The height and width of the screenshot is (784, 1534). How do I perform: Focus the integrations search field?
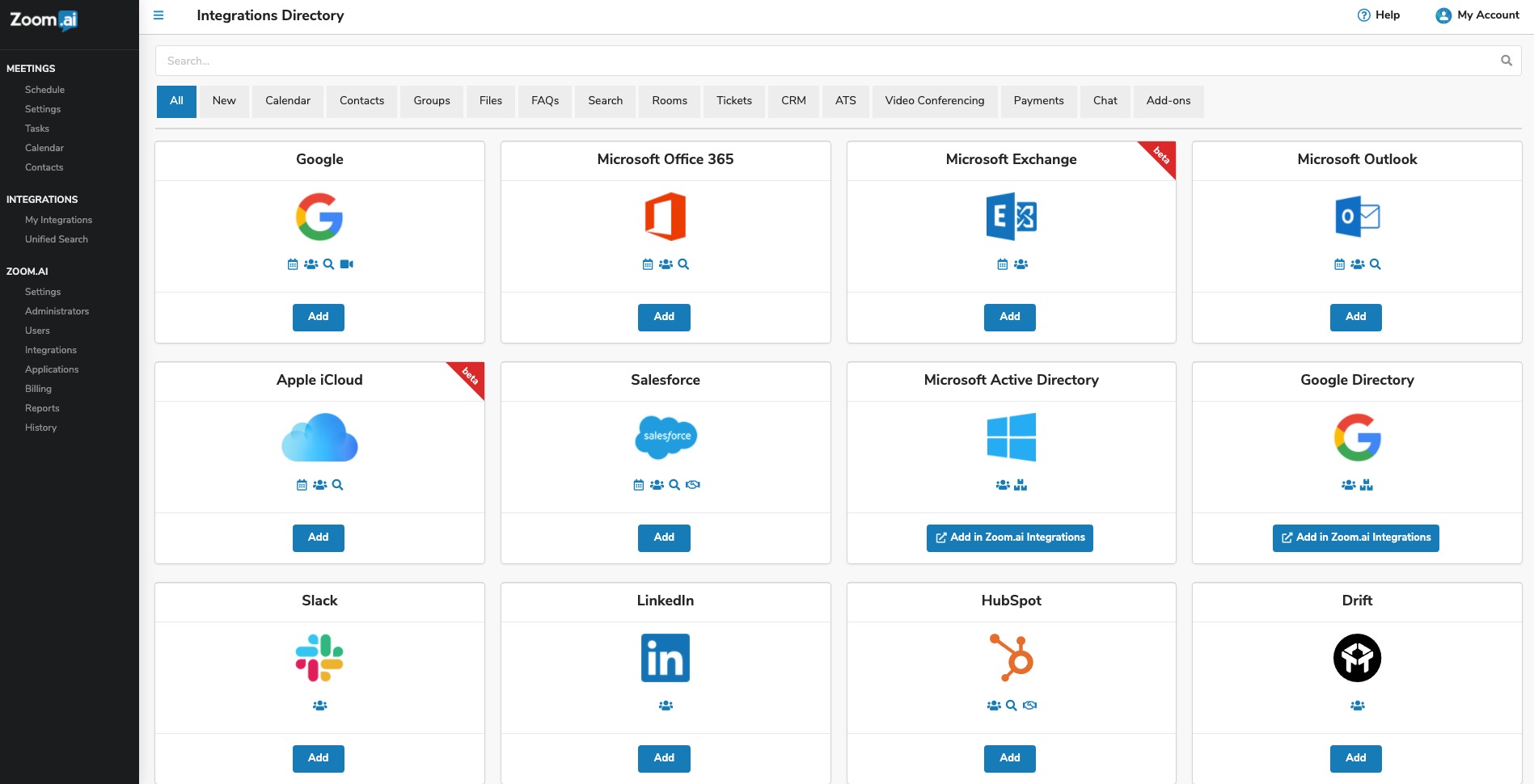[825, 61]
